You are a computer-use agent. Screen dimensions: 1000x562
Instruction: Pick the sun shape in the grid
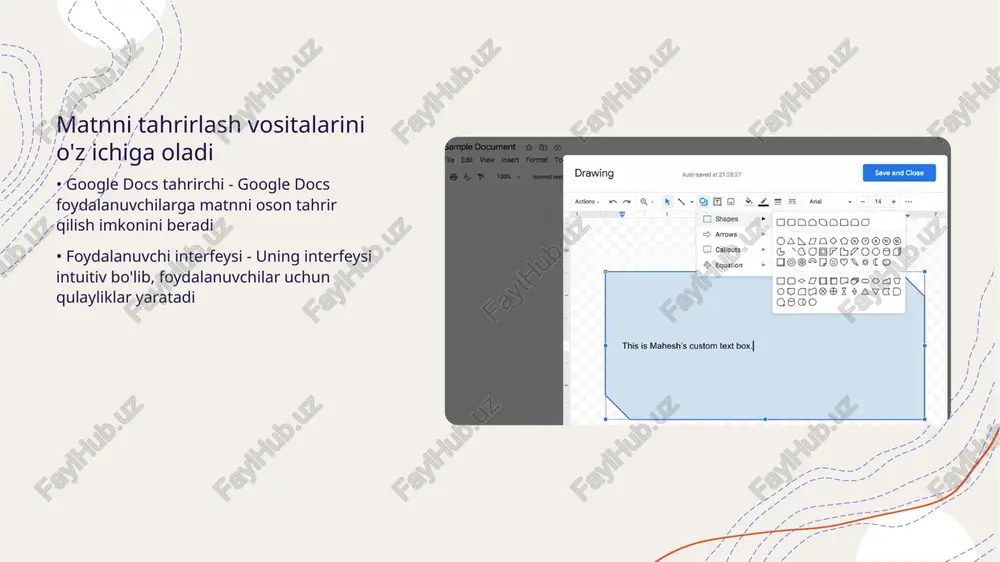coord(865,262)
